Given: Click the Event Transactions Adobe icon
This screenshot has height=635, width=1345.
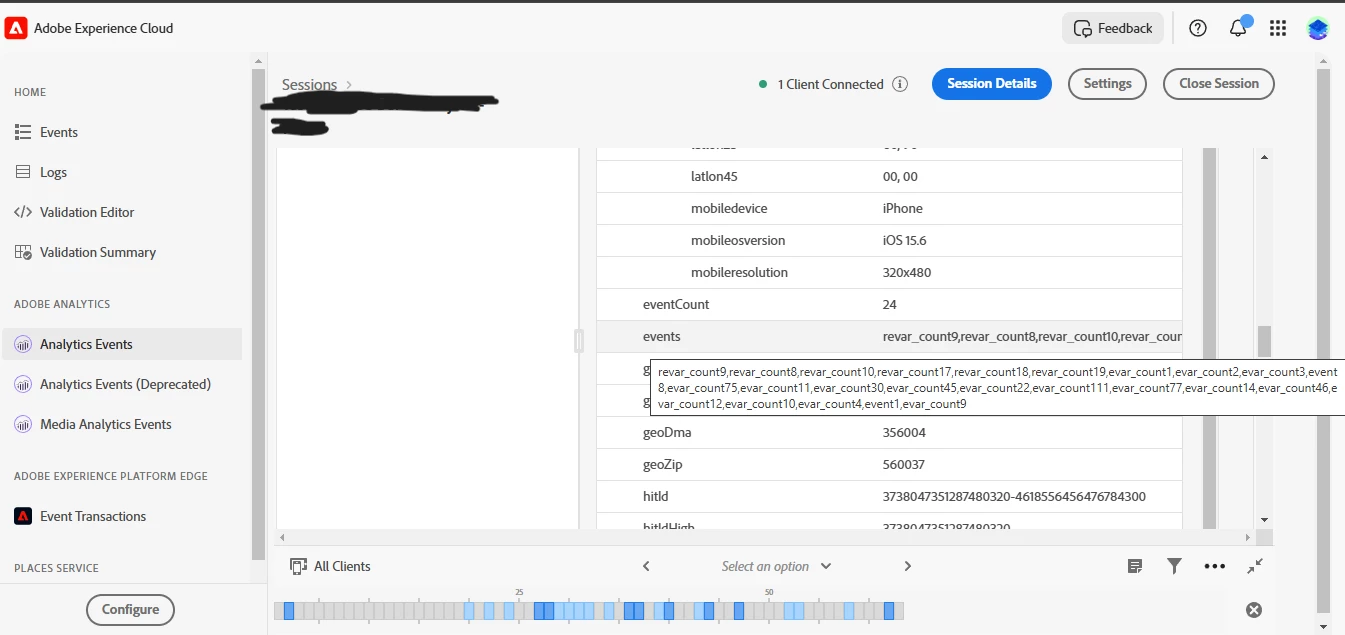Looking at the screenshot, I should 23,516.
